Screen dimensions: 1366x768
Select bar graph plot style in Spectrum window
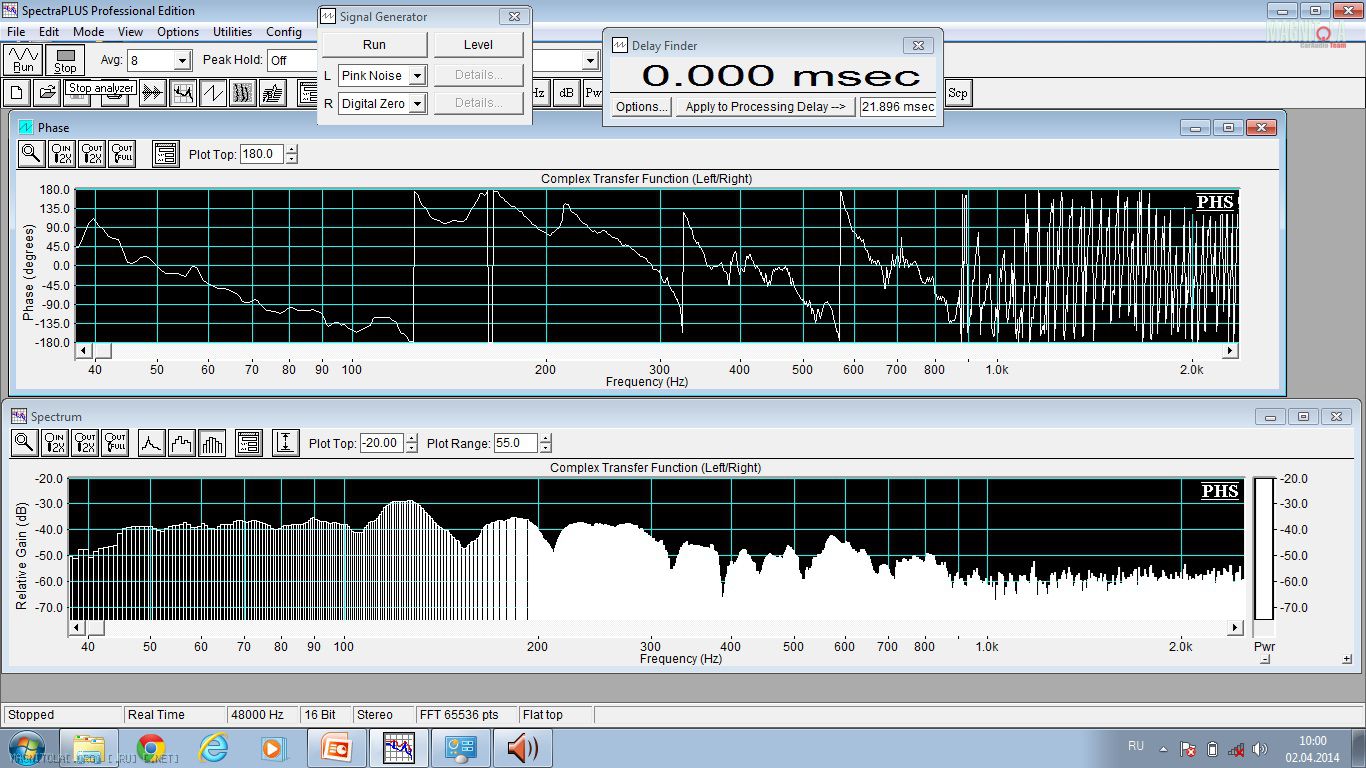tap(212, 442)
